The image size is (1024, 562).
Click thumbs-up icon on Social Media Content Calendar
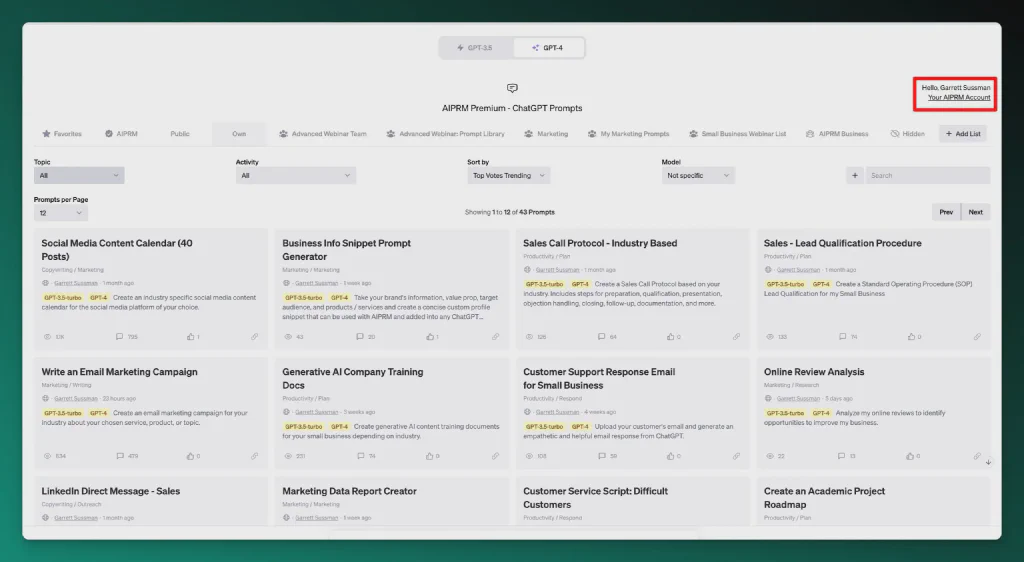coord(189,337)
